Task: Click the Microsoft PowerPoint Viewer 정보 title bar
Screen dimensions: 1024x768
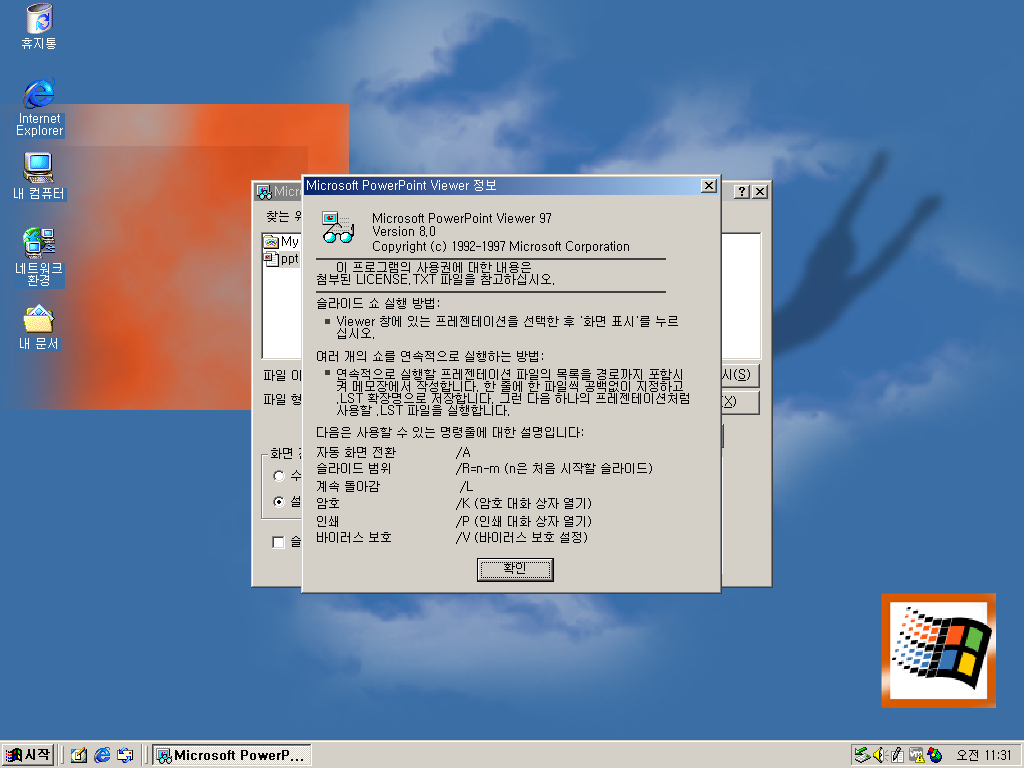Action: click(502, 185)
